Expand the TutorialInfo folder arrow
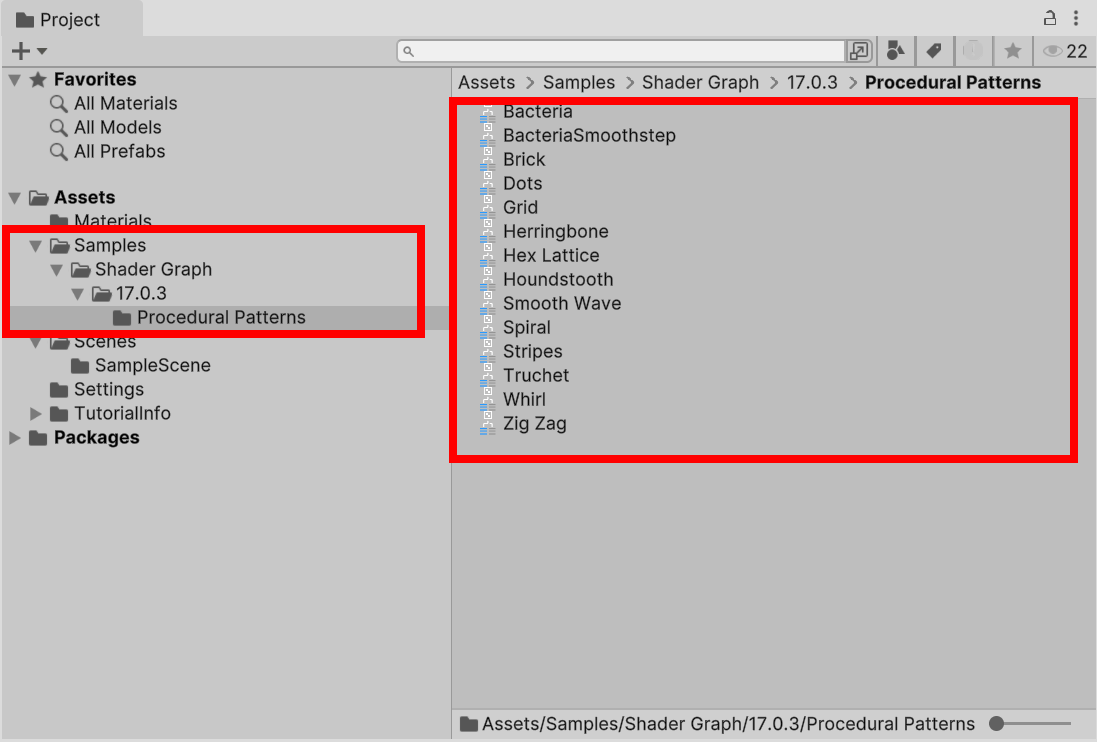The height and width of the screenshot is (742, 1097). [x=36, y=414]
